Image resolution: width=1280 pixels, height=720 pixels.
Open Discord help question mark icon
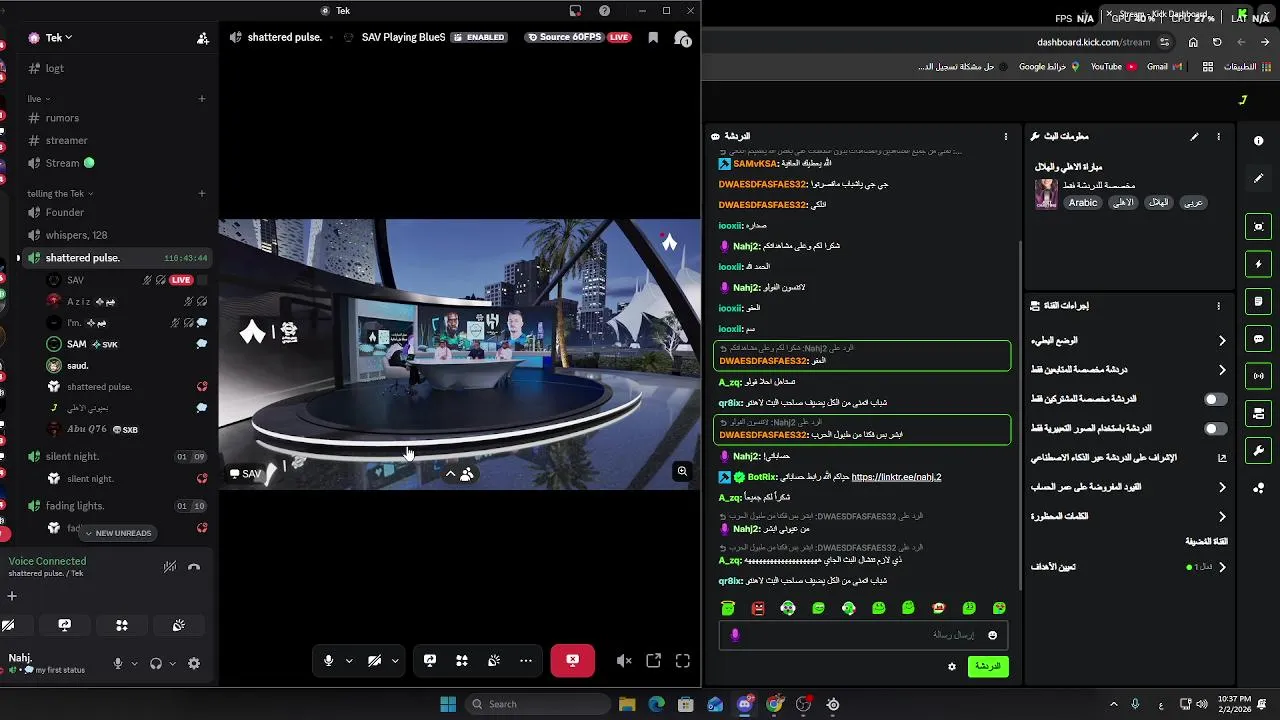[x=604, y=10]
